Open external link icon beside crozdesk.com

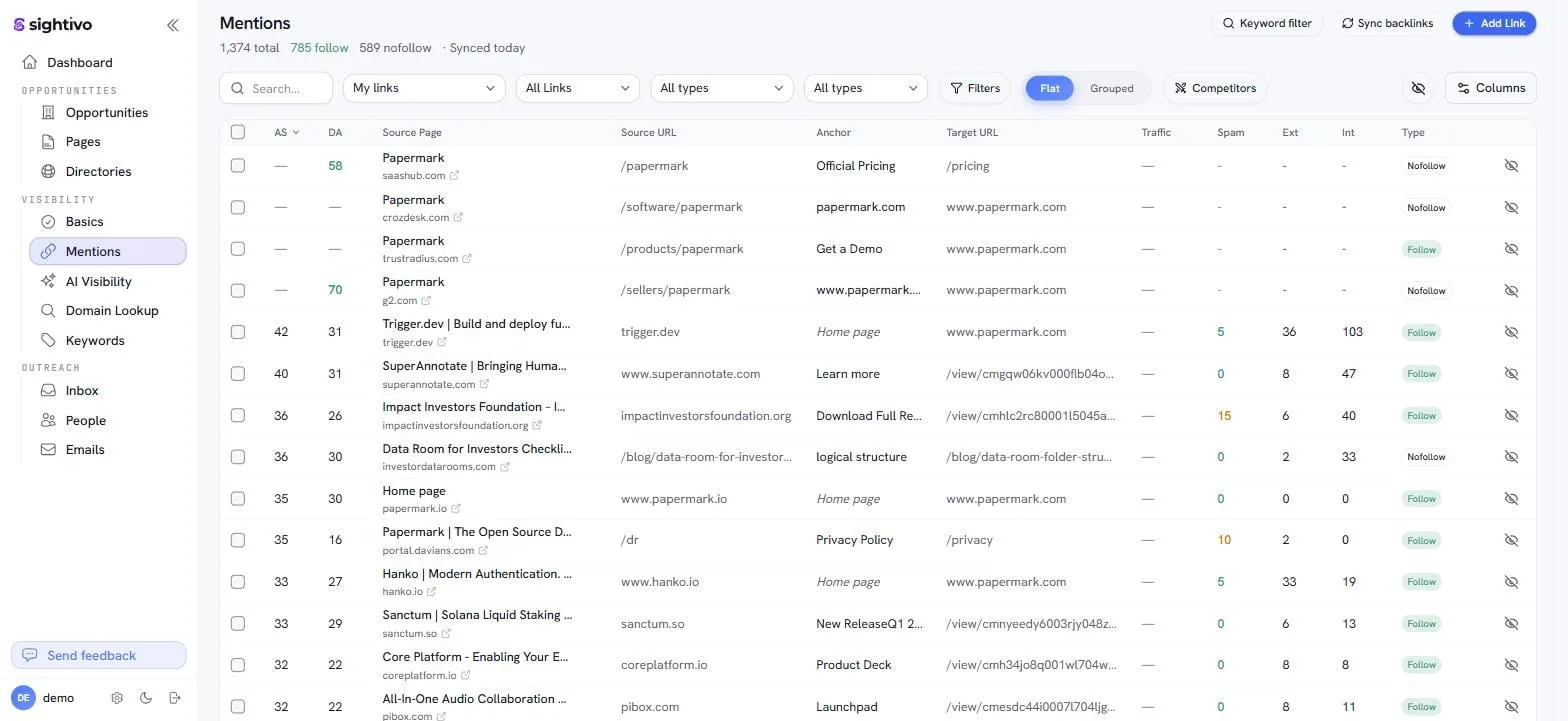[x=458, y=217]
